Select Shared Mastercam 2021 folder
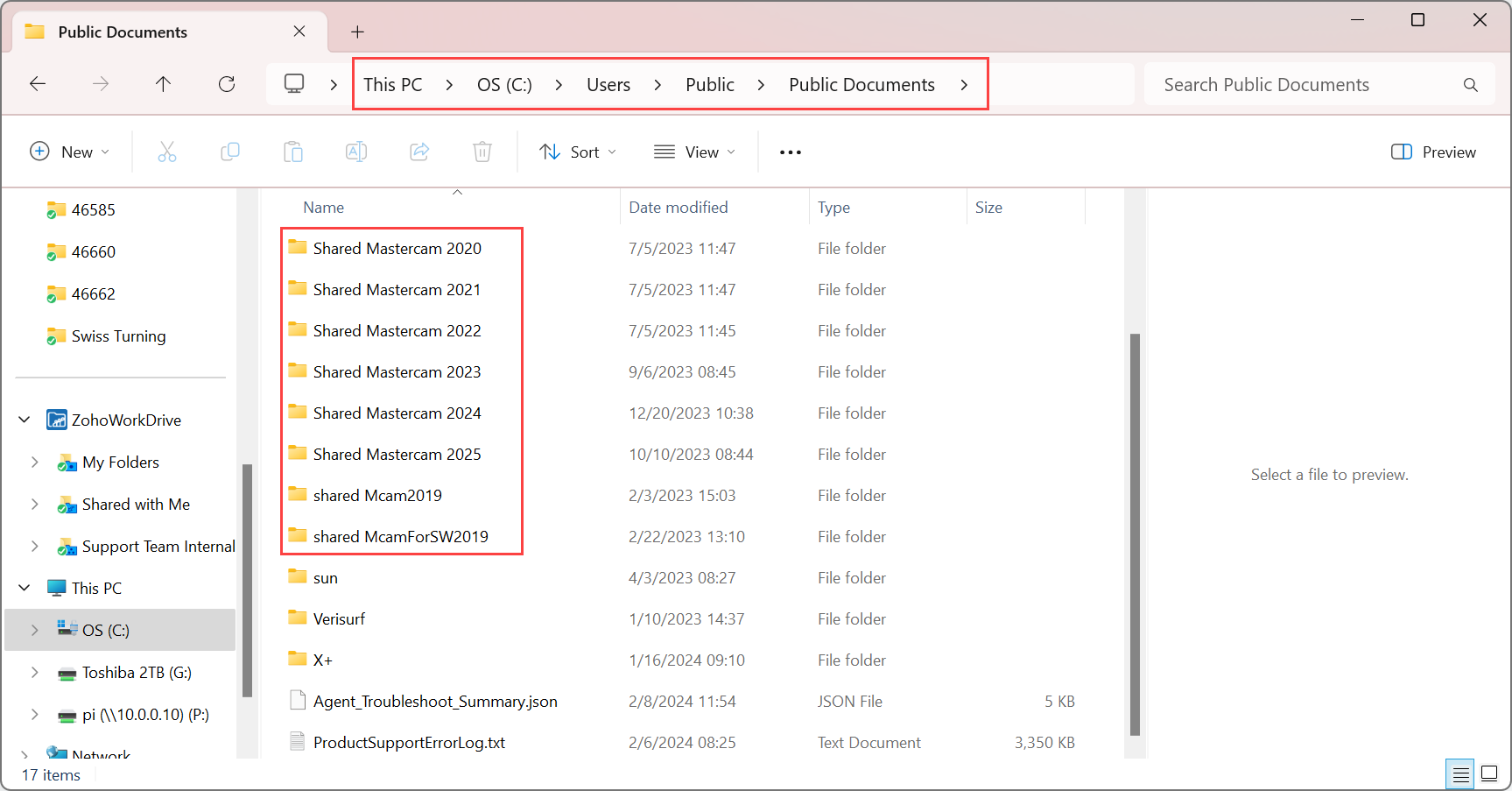Image resolution: width=1512 pixels, height=791 pixels. tap(397, 289)
